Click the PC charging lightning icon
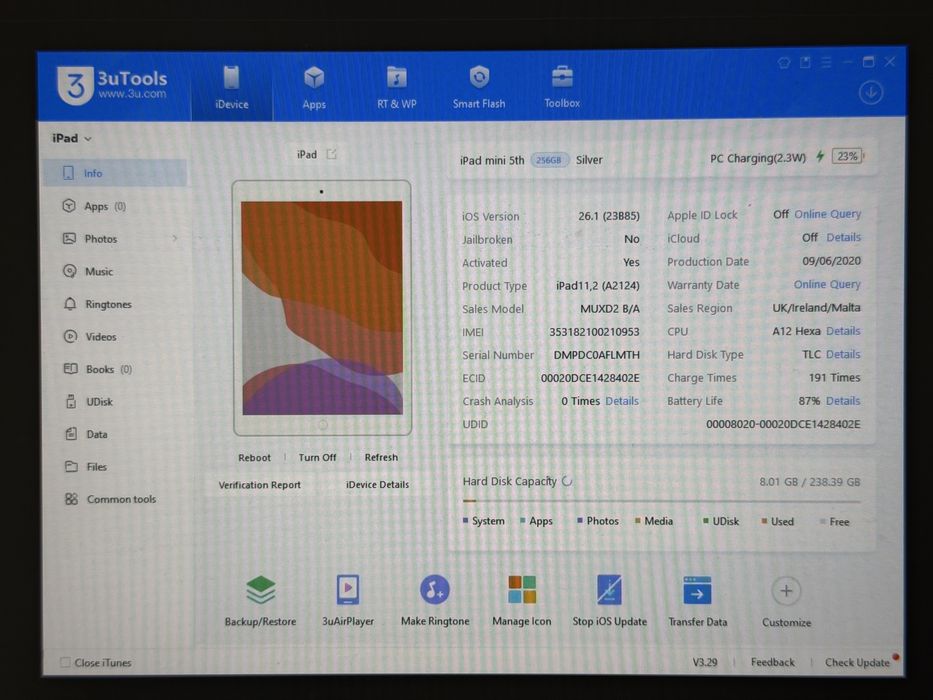The image size is (933, 700). coord(820,157)
